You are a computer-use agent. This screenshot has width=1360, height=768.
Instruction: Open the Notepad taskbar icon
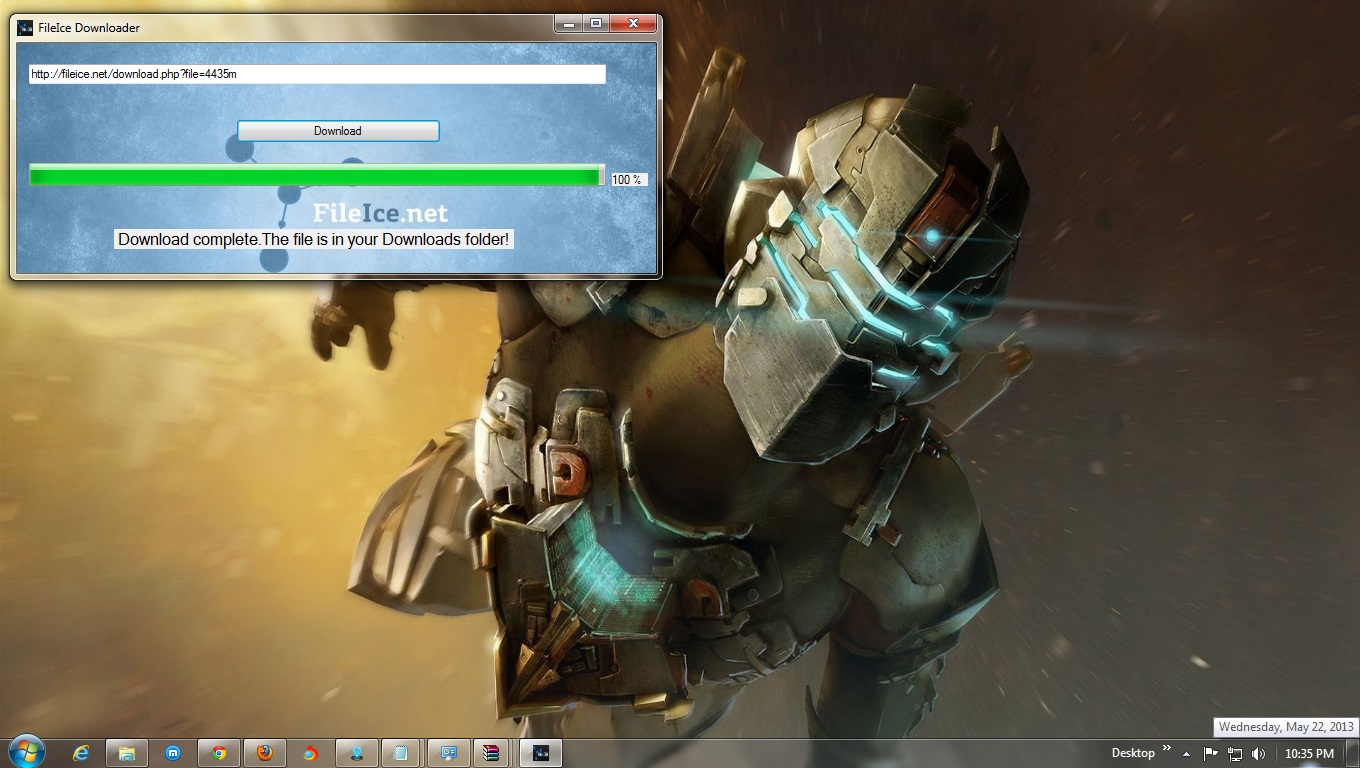pos(402,753)
